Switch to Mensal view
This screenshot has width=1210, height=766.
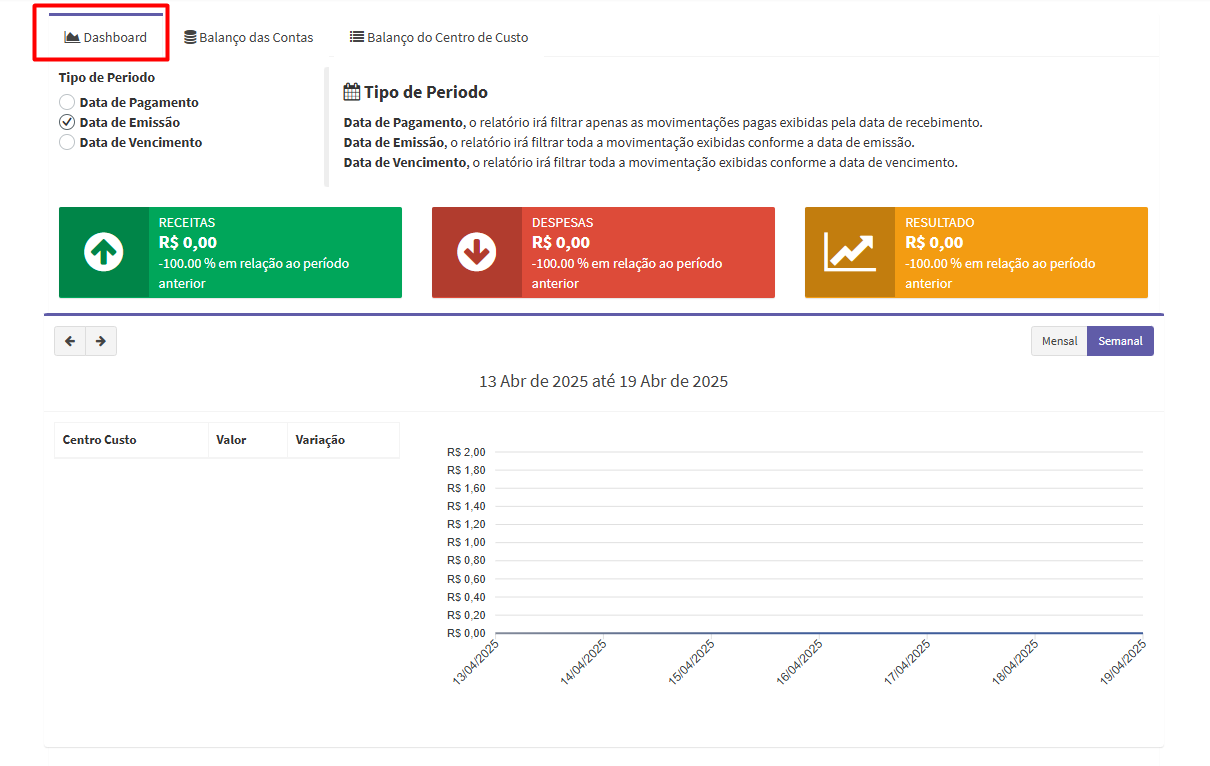[1059, 341]
